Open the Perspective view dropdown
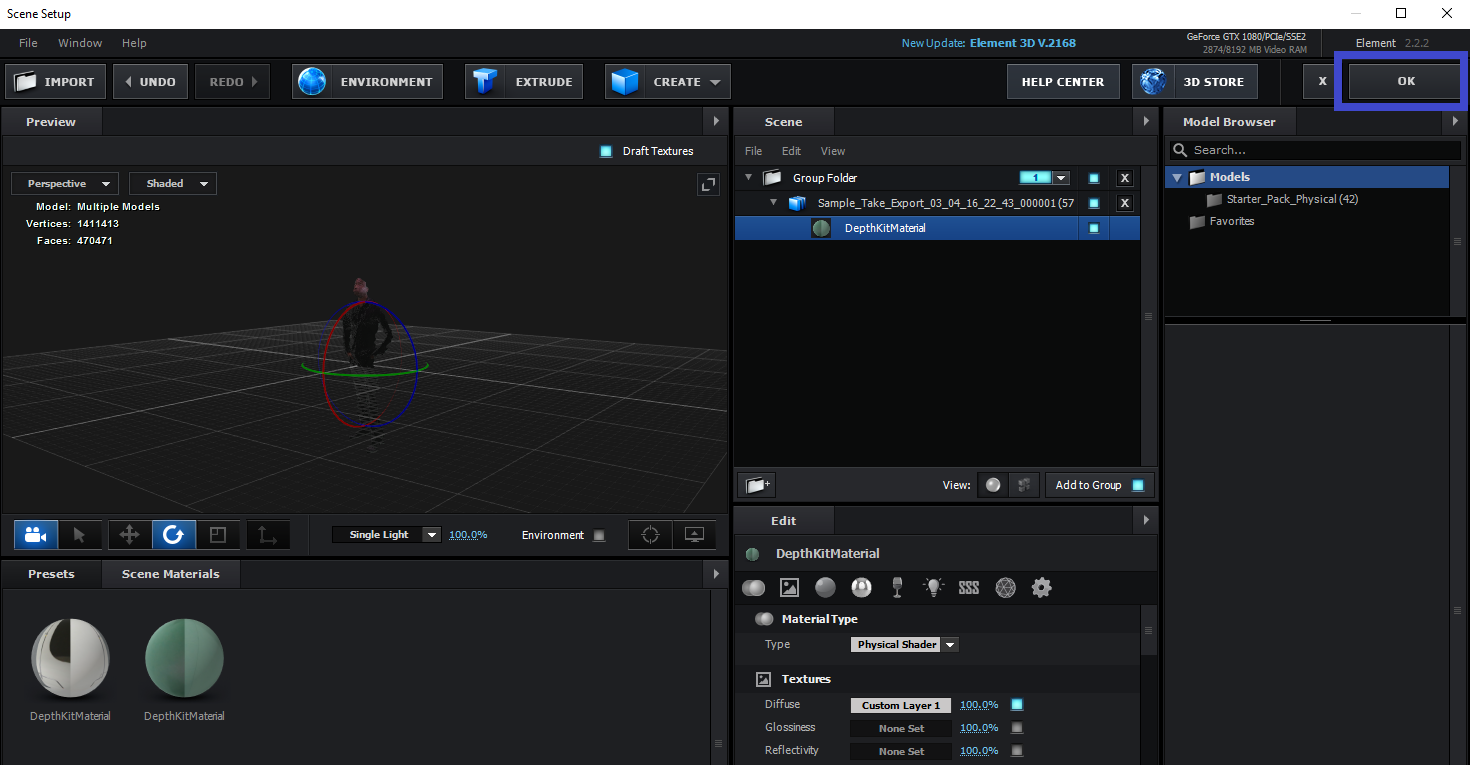This screenshot has width=1470, height=765. click(x=65, y=184)
